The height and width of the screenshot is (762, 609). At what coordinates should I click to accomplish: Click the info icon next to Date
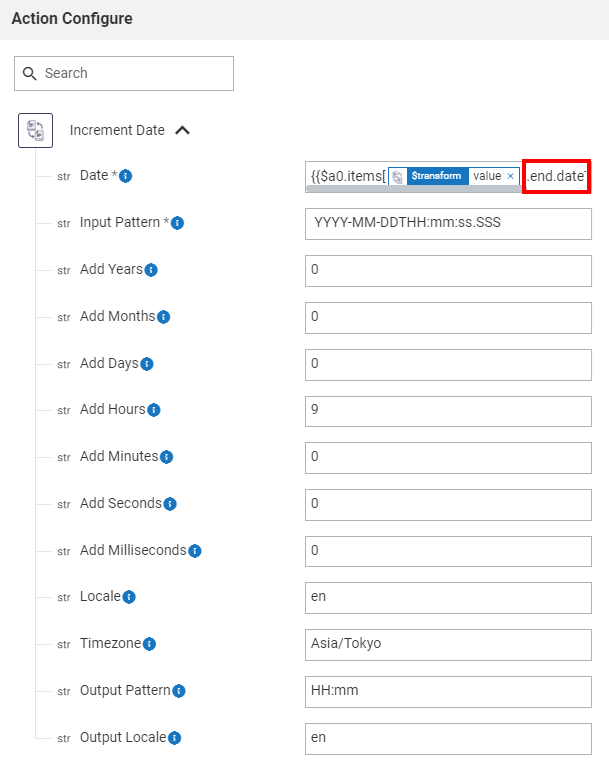pyautogui.click(x=126, y=176)
